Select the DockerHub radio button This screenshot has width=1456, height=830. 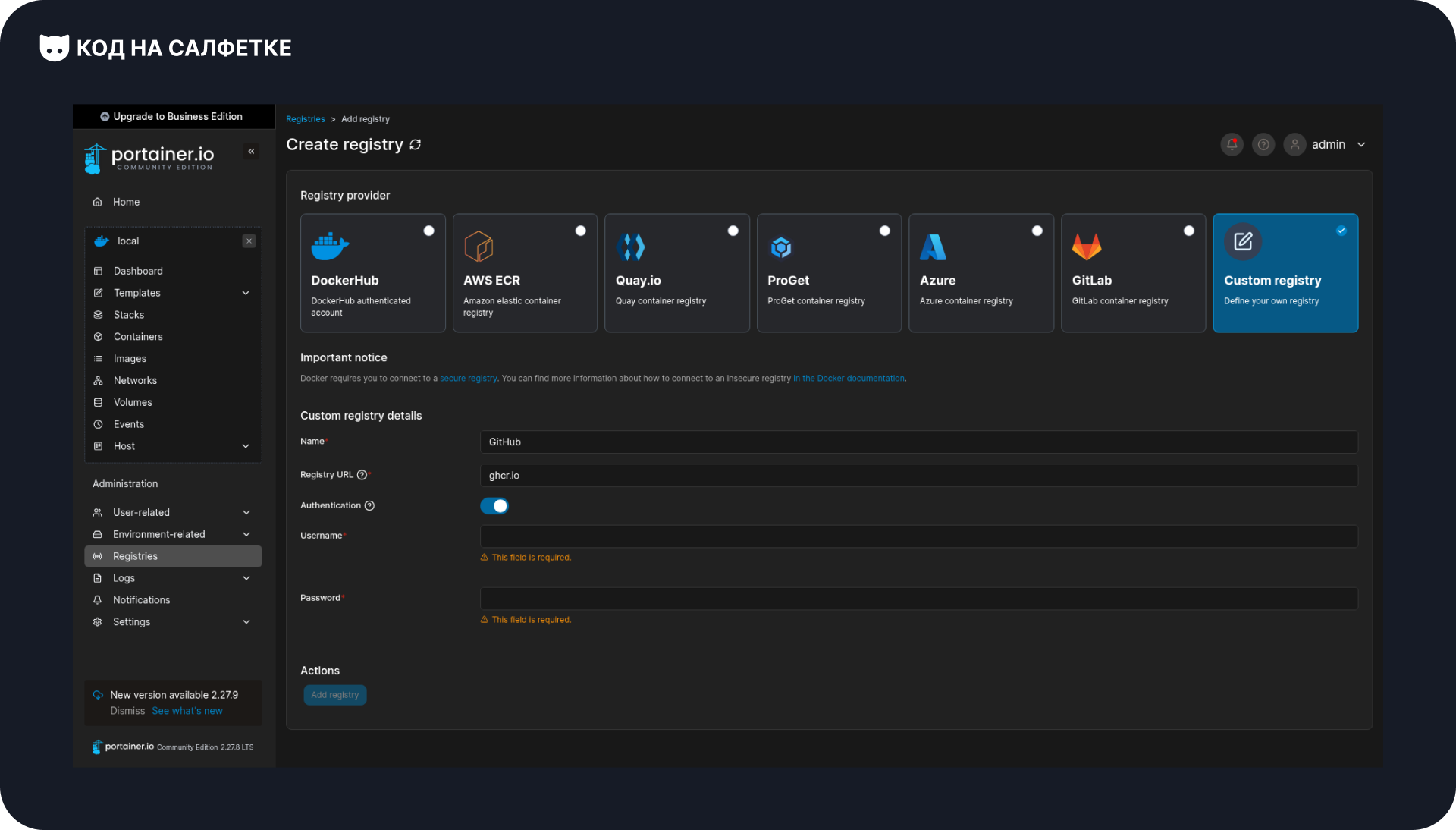coord(428,231)
